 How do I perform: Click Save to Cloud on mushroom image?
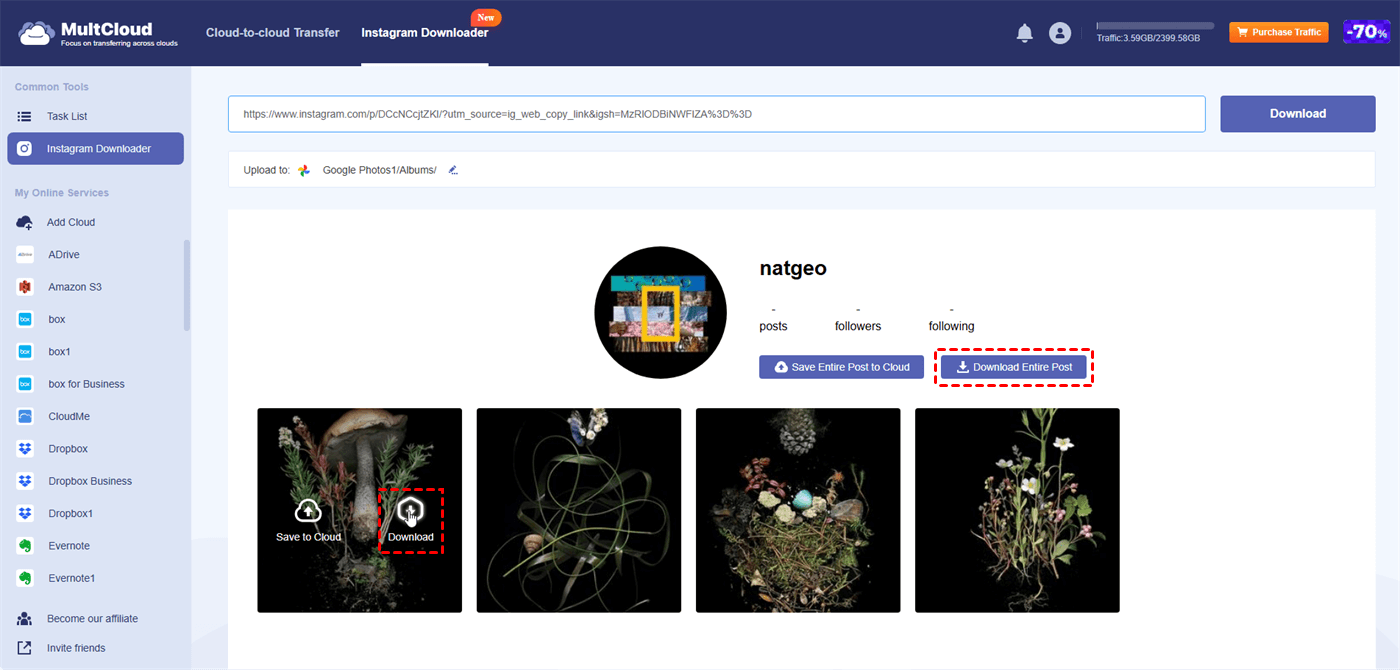click(308, 521)
